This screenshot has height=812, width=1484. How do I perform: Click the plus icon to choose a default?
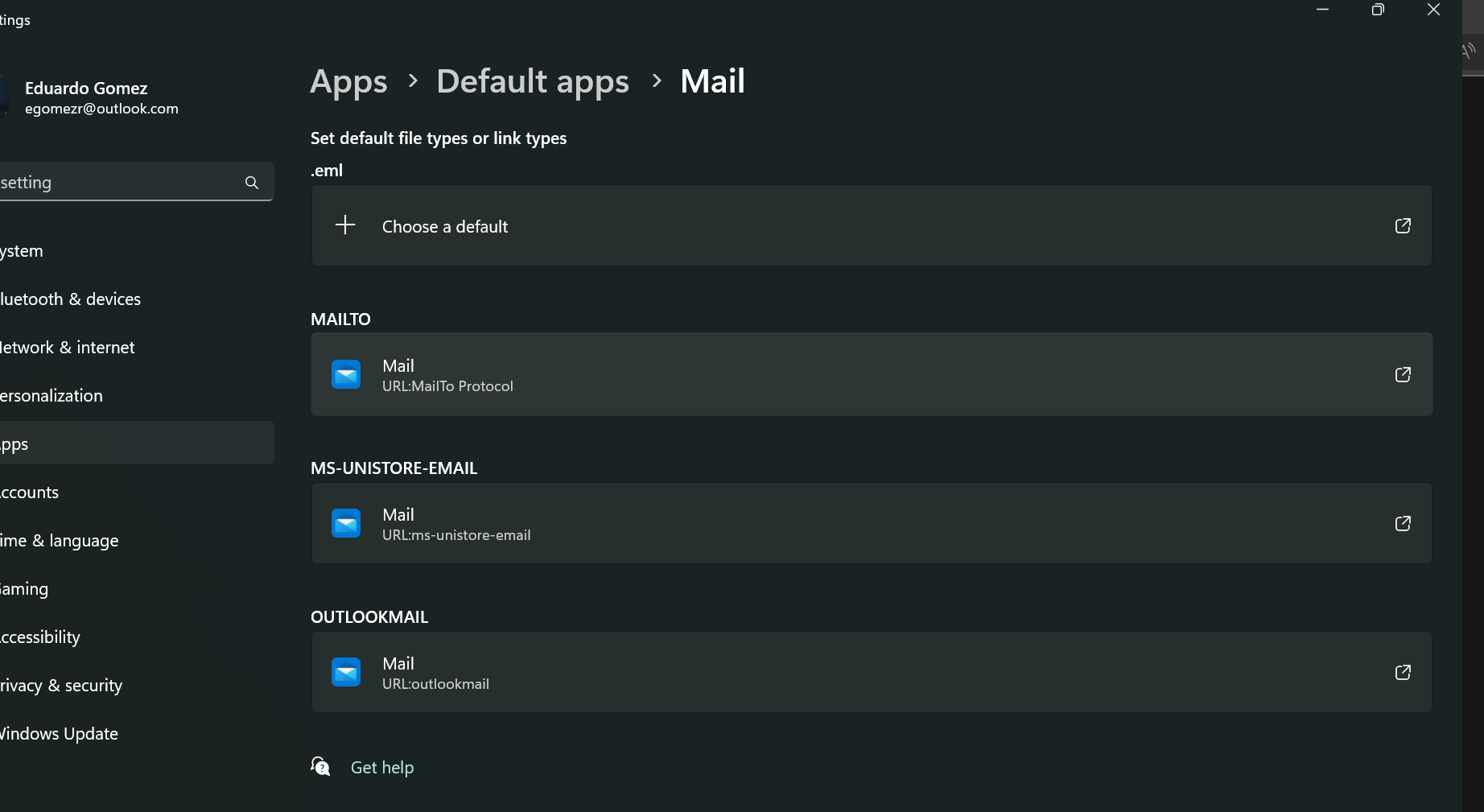point(345,225)
